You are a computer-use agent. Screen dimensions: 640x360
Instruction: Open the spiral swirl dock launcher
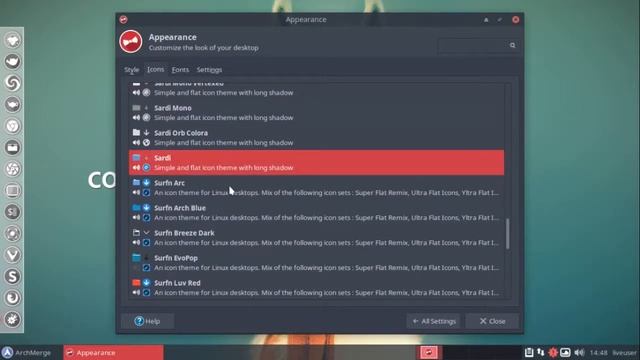coord(12,83)
